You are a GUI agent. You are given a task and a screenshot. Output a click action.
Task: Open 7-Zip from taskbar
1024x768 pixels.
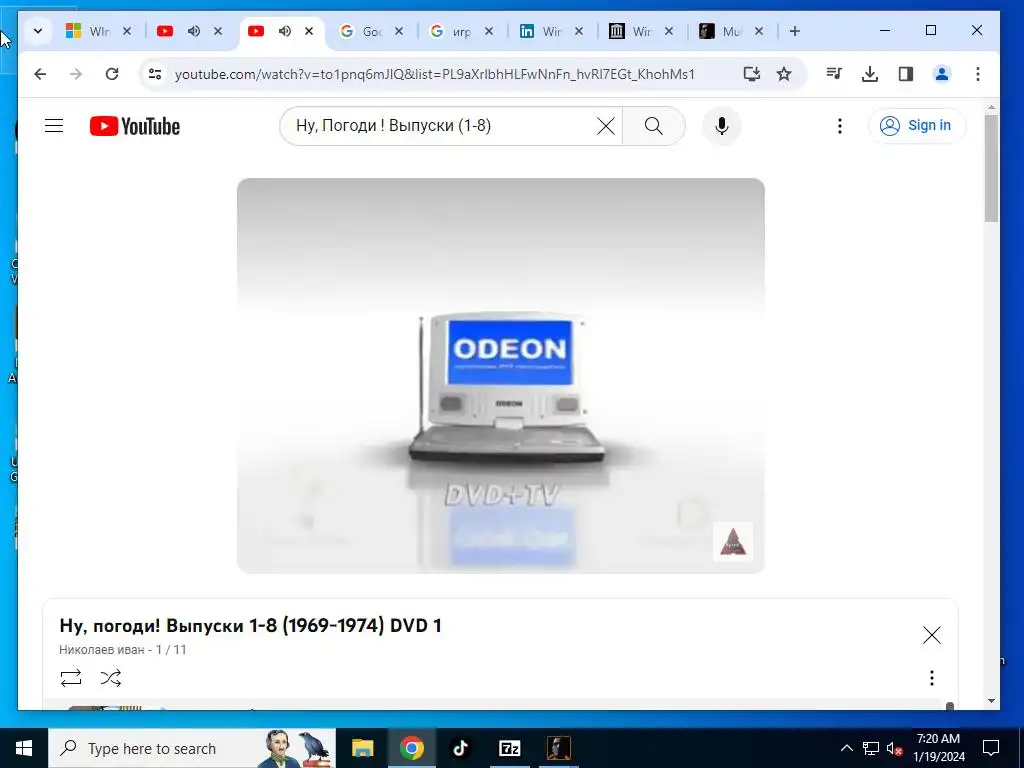pyautogui.click(x=509, y=748)
